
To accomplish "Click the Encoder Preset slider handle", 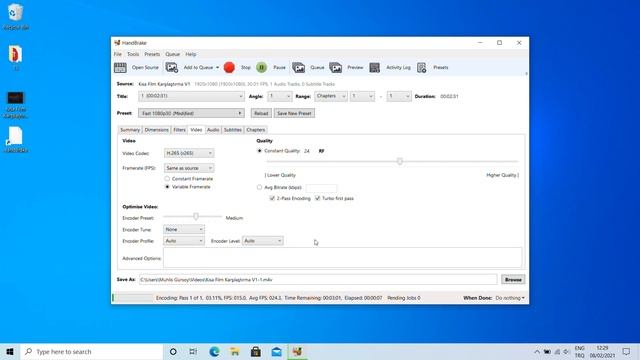I will 196,216.
